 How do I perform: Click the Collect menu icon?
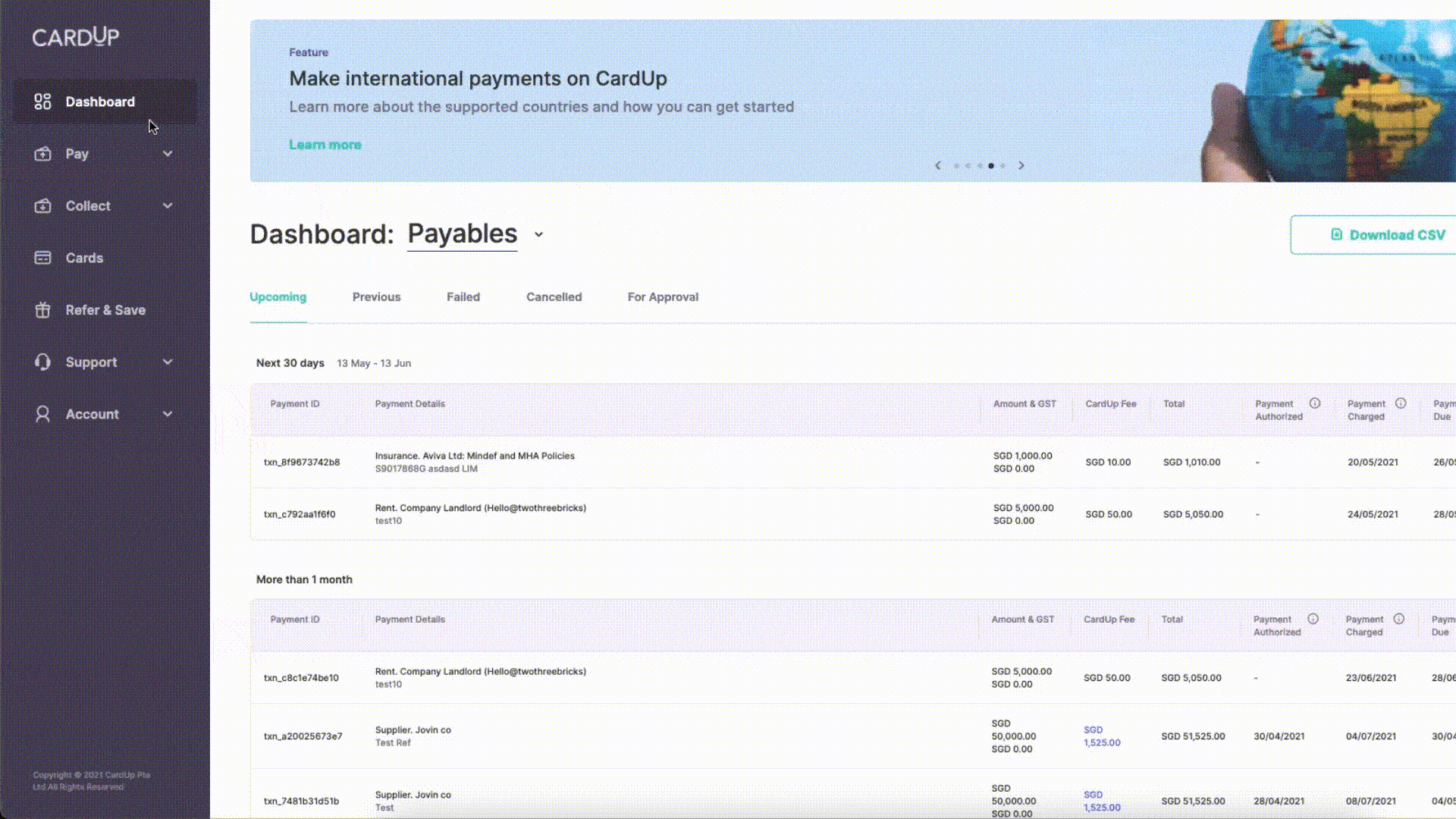tap(42, 206)
